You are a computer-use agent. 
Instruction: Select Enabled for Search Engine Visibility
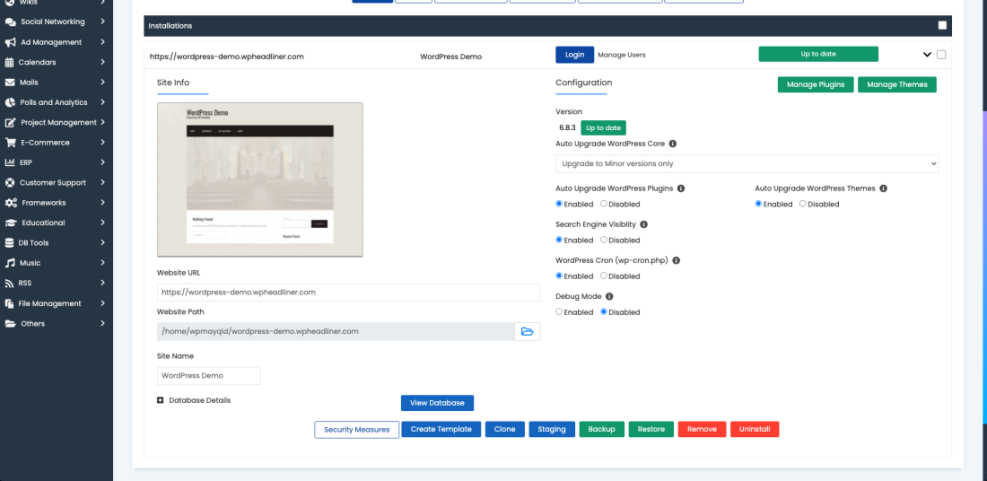(559, 240)
